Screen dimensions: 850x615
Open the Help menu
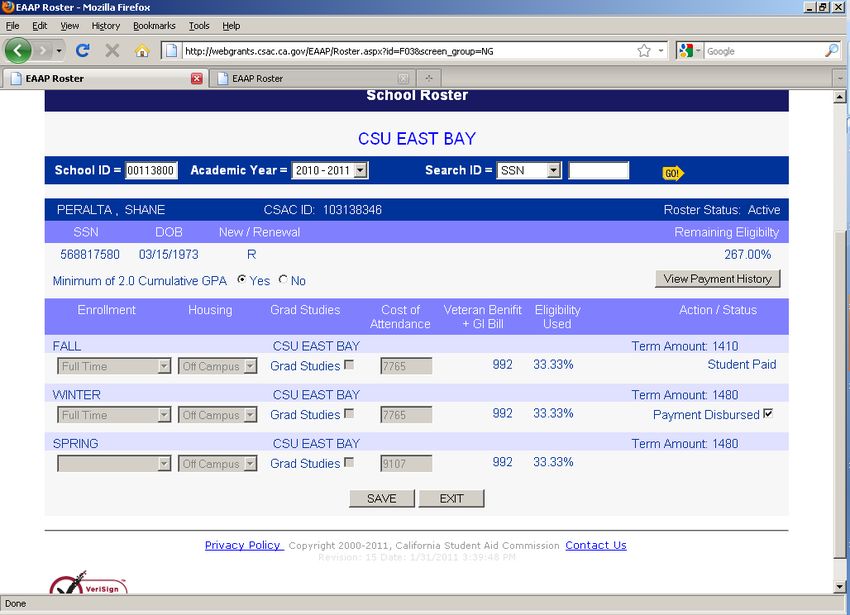[231, 25]
